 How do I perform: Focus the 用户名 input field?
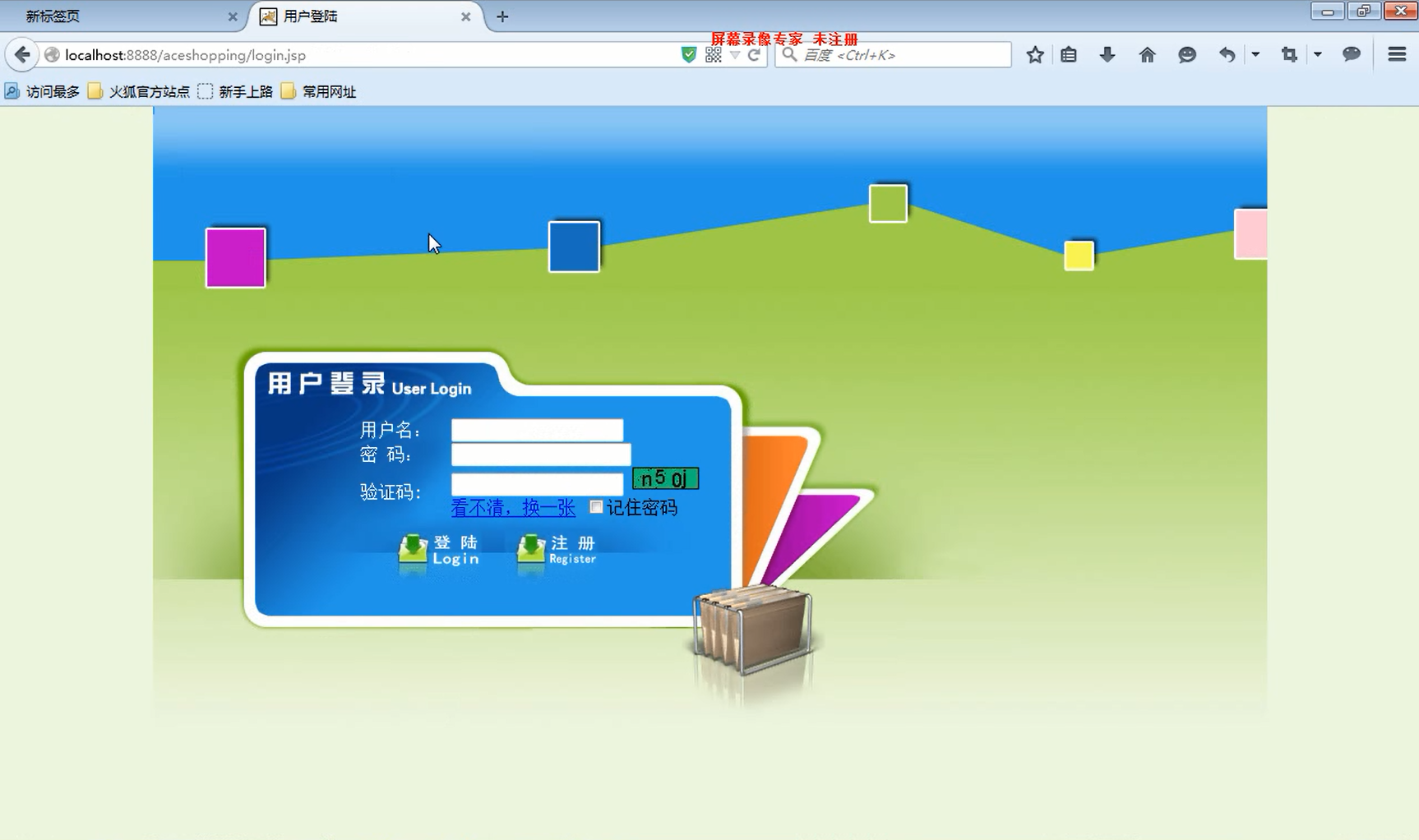537,430
